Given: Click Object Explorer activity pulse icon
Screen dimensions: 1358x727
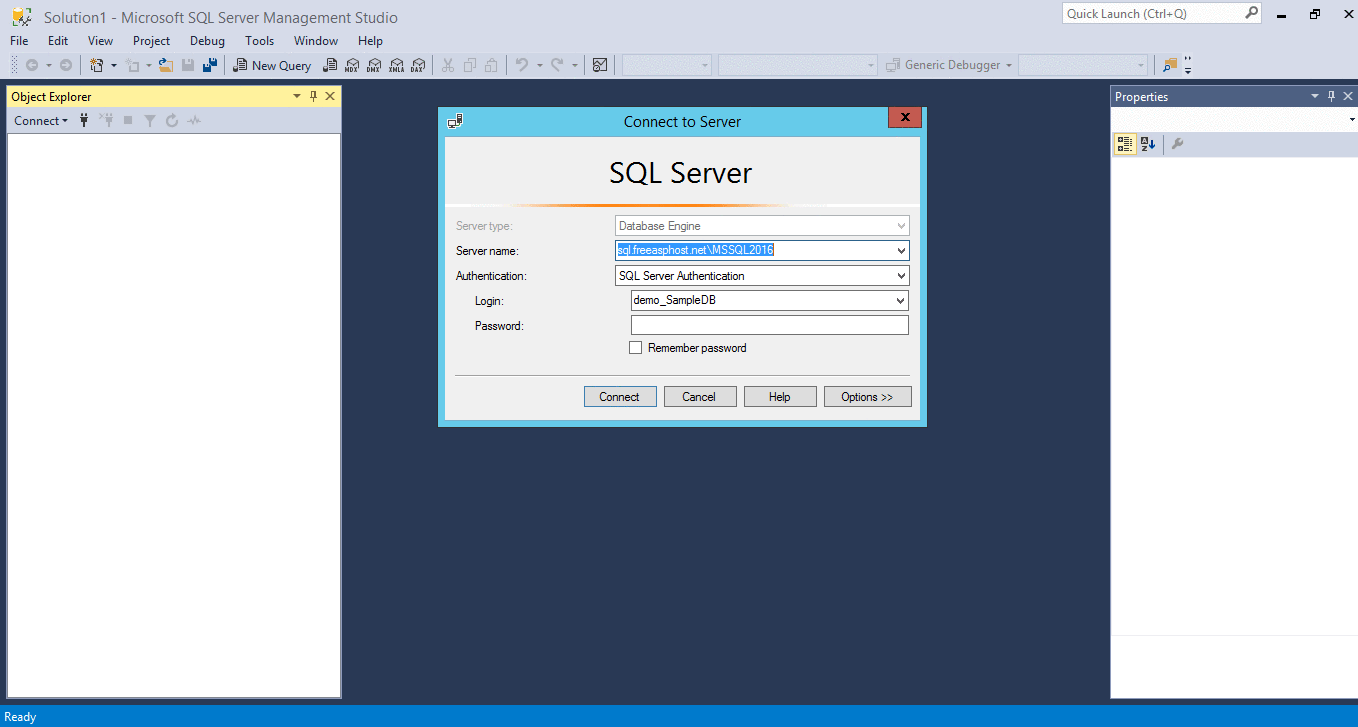Looking at the screenshot, I should [194, 120].
